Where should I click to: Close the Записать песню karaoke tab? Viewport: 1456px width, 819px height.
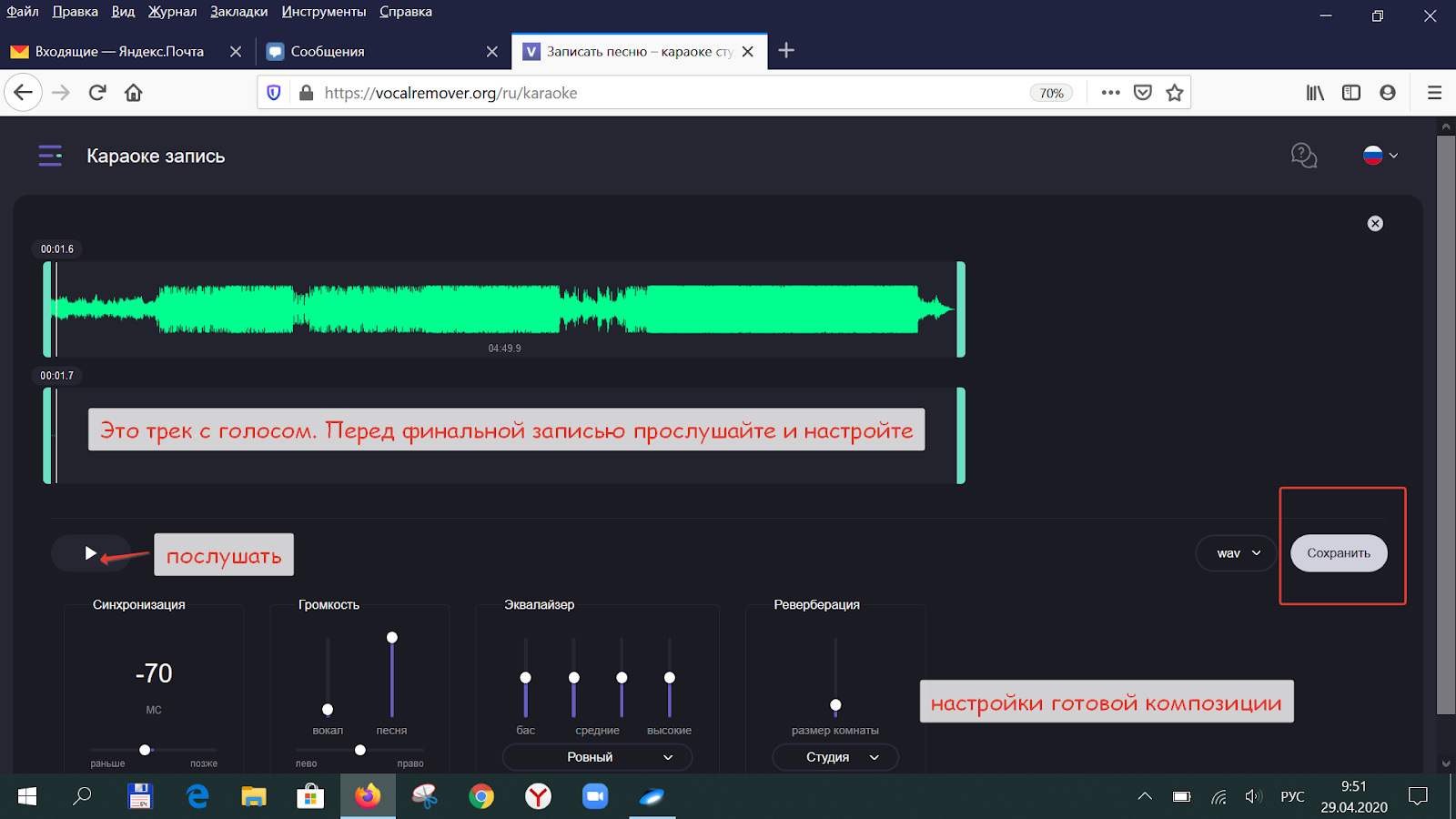[x=748, y=52]
